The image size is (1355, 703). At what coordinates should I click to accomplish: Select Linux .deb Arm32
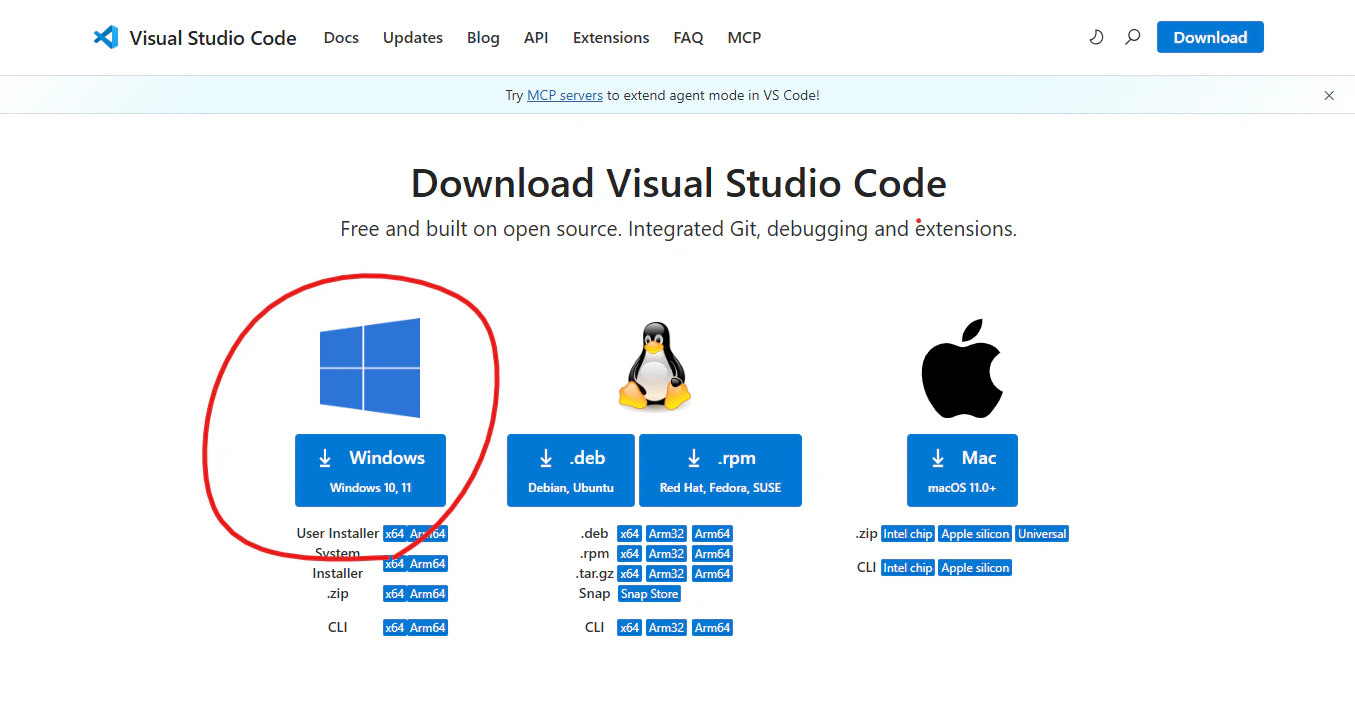[666, 534]
